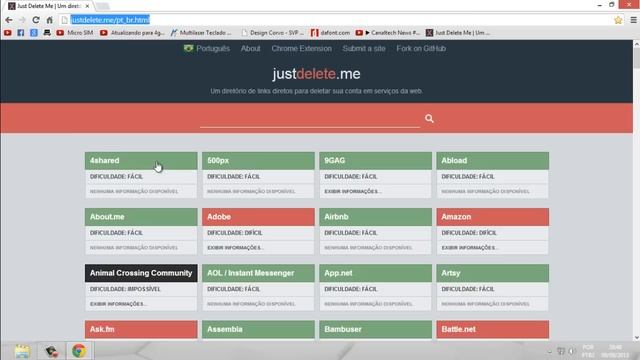Open the Just Delete Me bookmark

pos(458,33)
